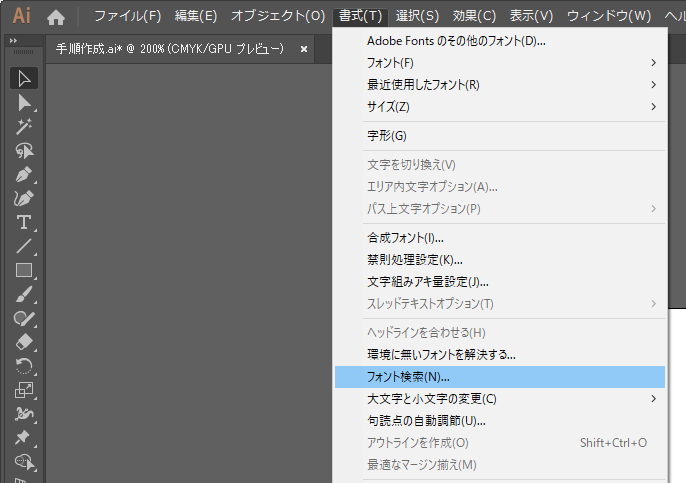Open the 選択(S) menu
The height and width of the screenshot is (483, 686).
click(x=417, y=16)
